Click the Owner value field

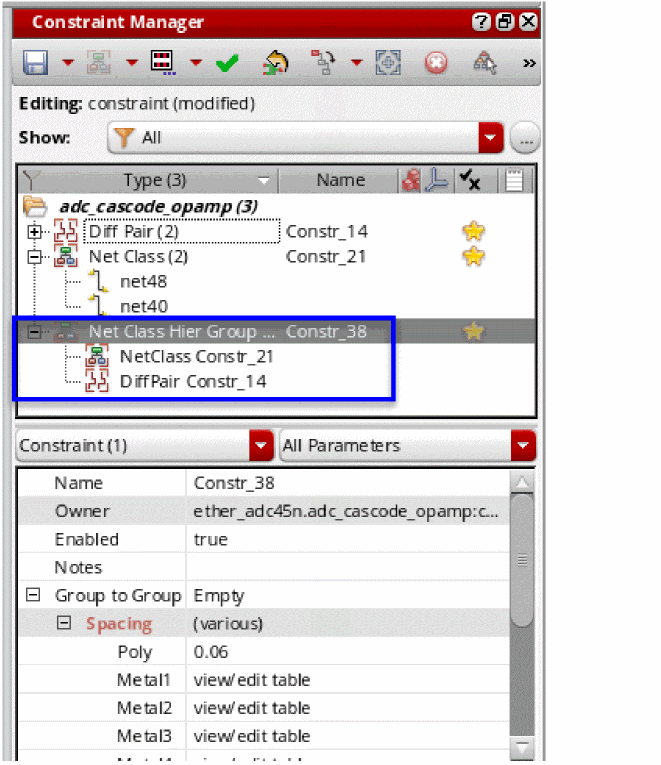click(347, 511)
